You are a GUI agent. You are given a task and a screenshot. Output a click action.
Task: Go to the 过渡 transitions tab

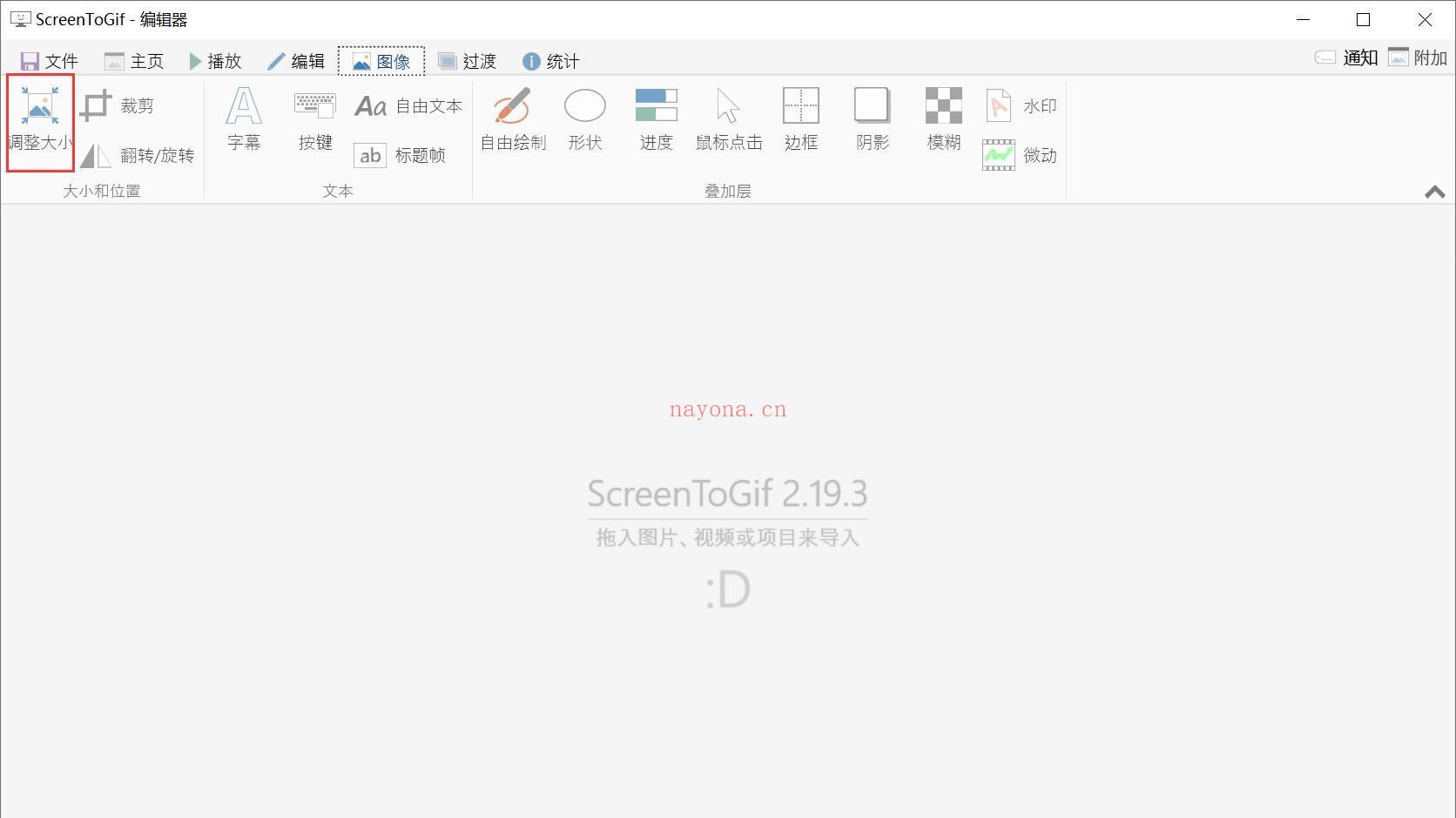click(467, 61)
